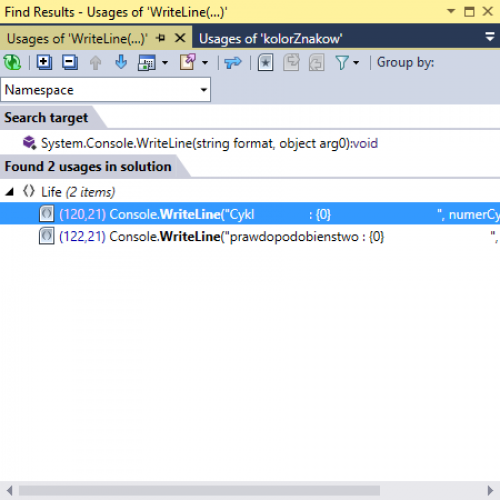Collapse the Life namespace tree node
The height and width of the screenshot is (500, 500).
(10, 192)
